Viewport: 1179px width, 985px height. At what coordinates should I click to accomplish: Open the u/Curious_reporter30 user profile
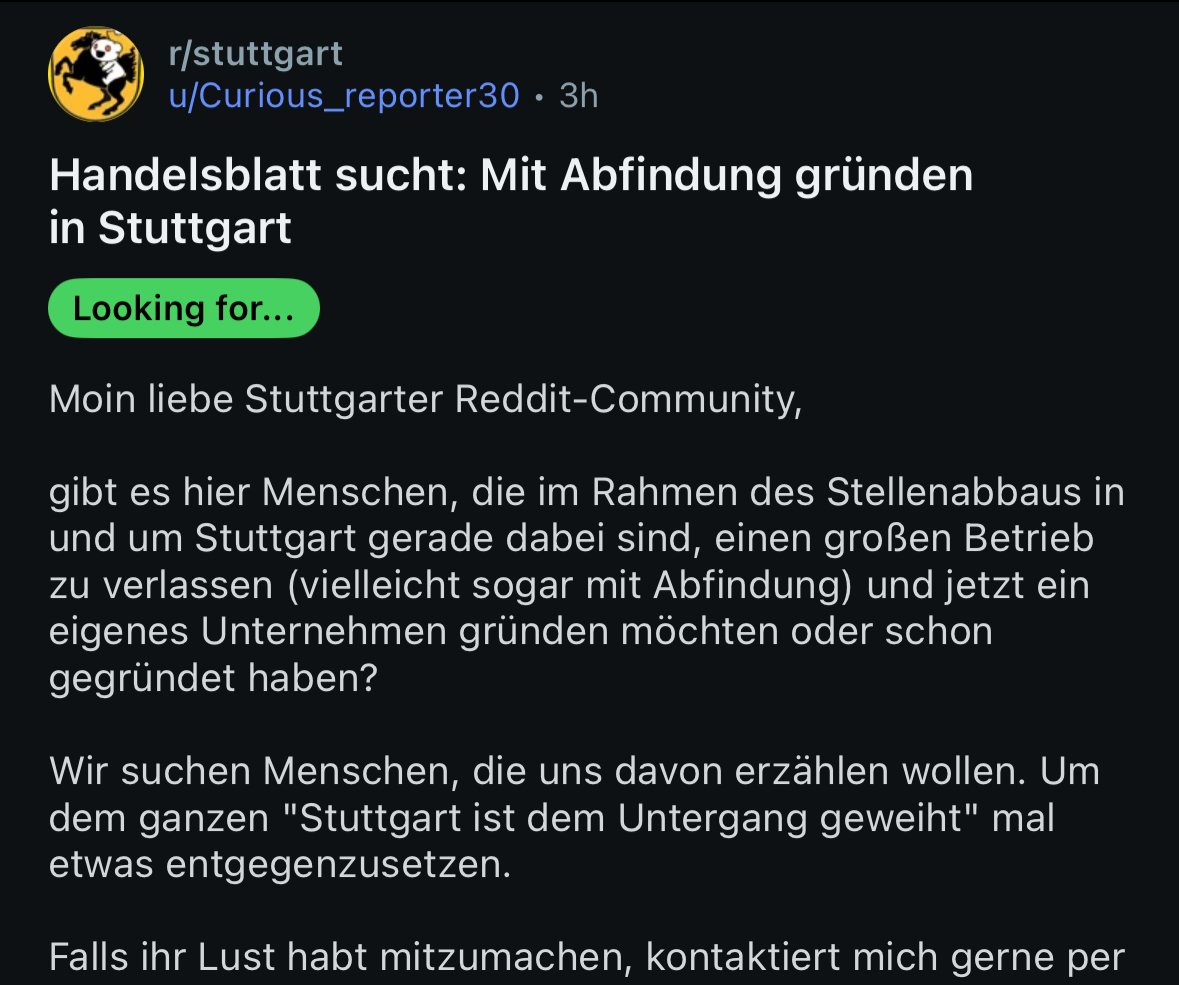pos(344,95)
